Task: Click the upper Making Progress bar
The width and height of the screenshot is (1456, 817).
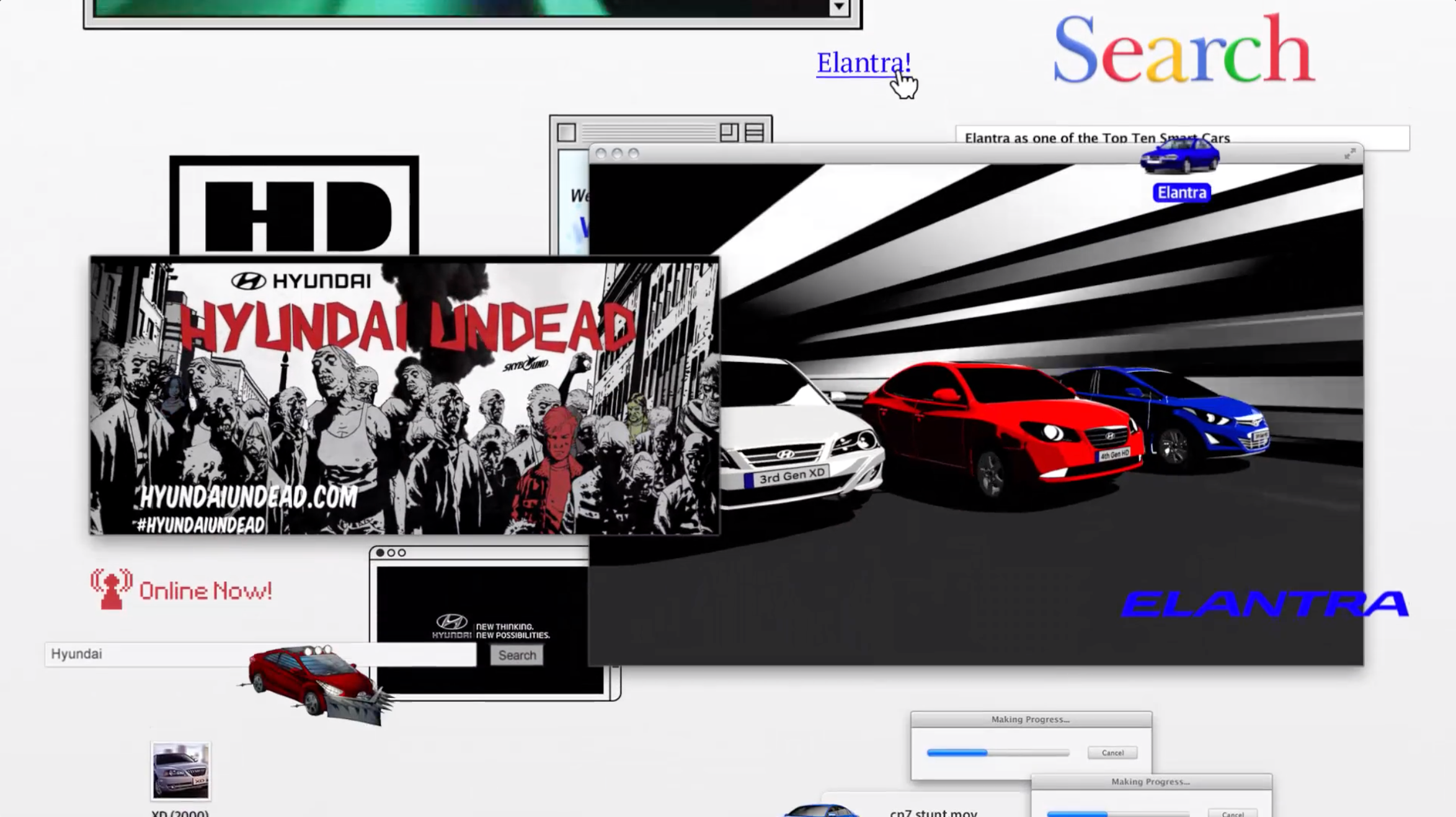Action: point(998,753)
